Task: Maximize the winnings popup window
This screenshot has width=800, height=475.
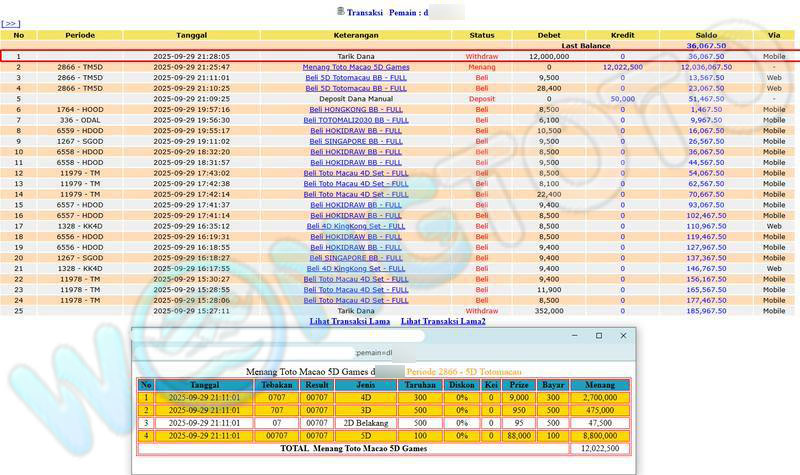Action: click(x=599, y=336)
